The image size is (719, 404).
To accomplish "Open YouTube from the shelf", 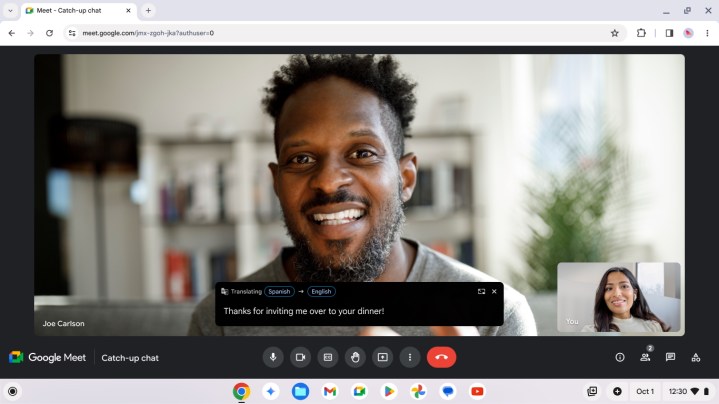I will click(x=477, y=391).
